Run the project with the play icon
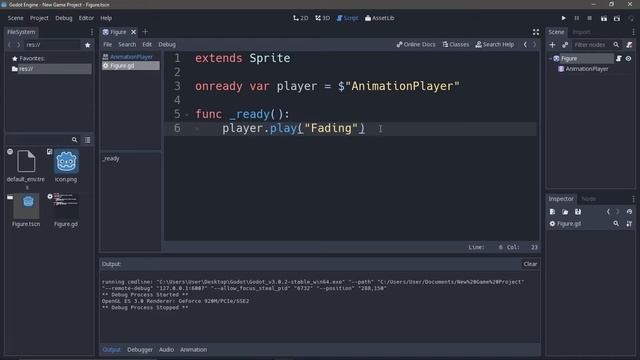 point(563,18)
